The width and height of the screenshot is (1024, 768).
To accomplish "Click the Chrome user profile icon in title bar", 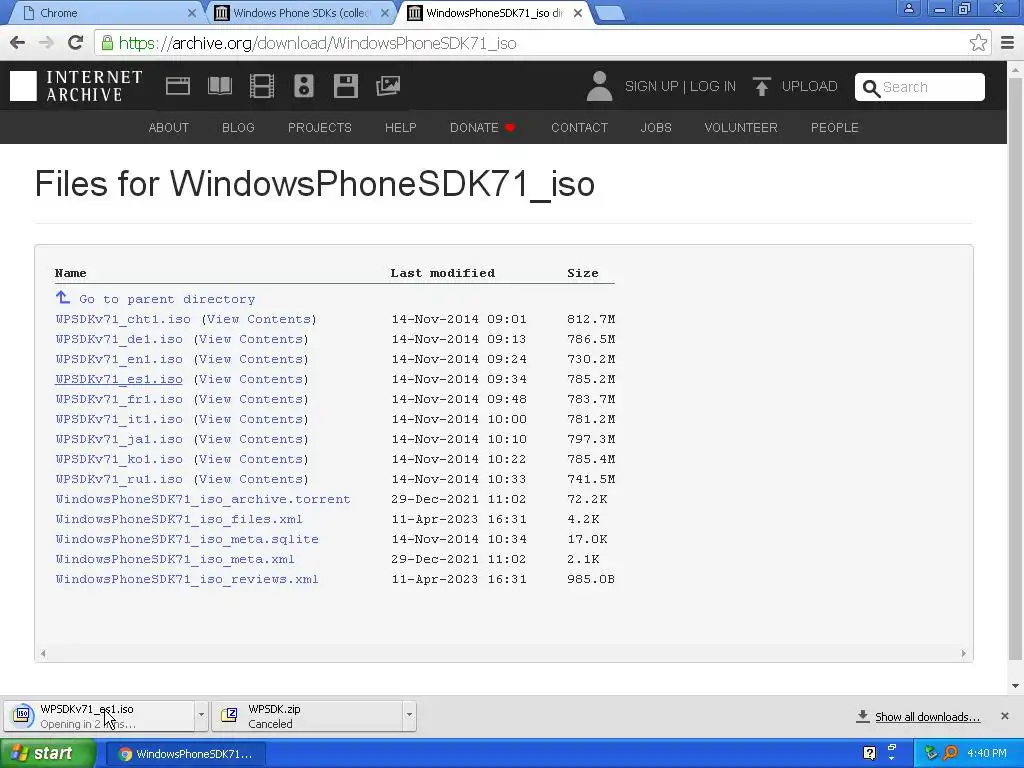I will pos(908,8).
